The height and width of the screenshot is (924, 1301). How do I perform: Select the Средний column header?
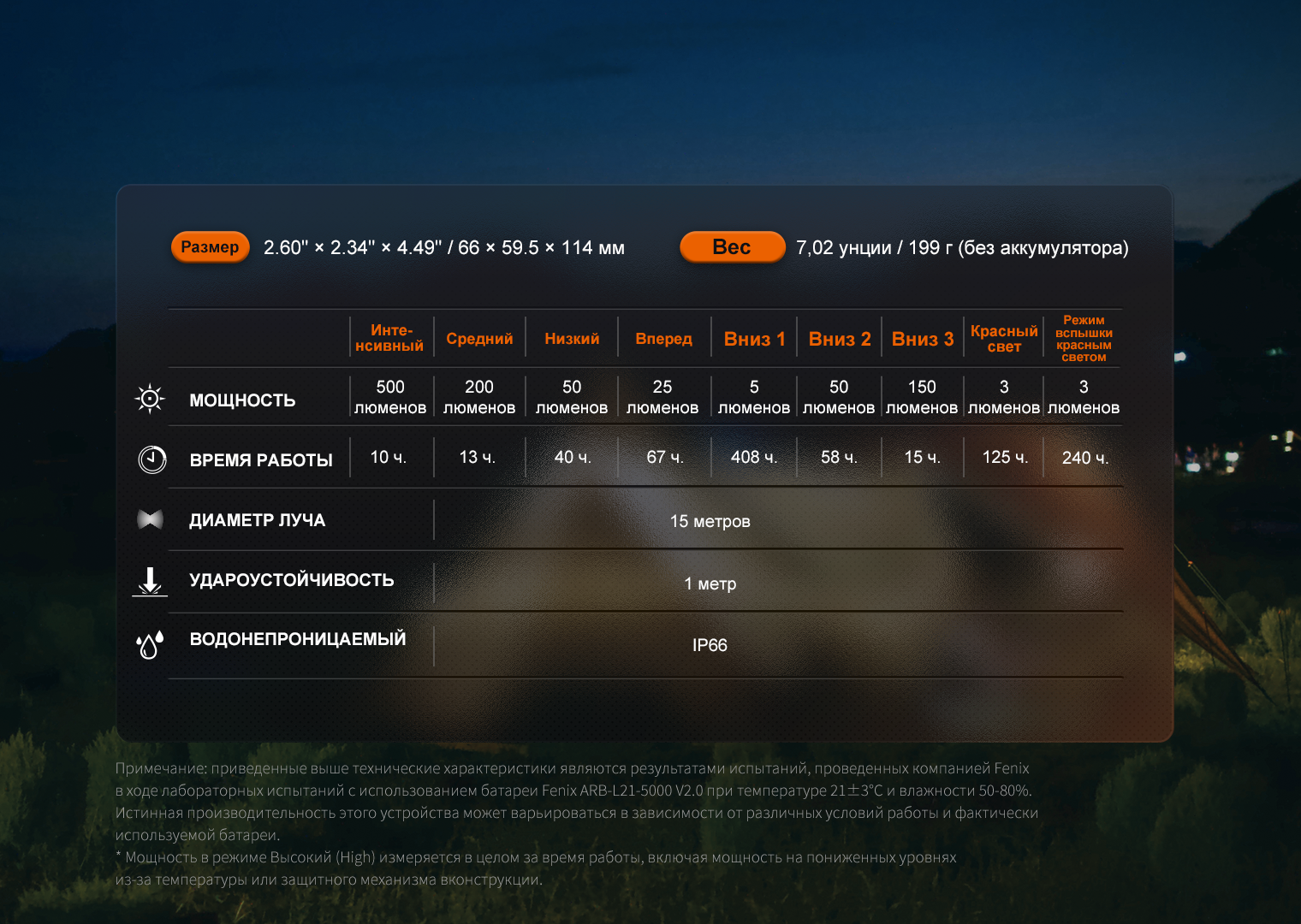click(x=479, y=339)
